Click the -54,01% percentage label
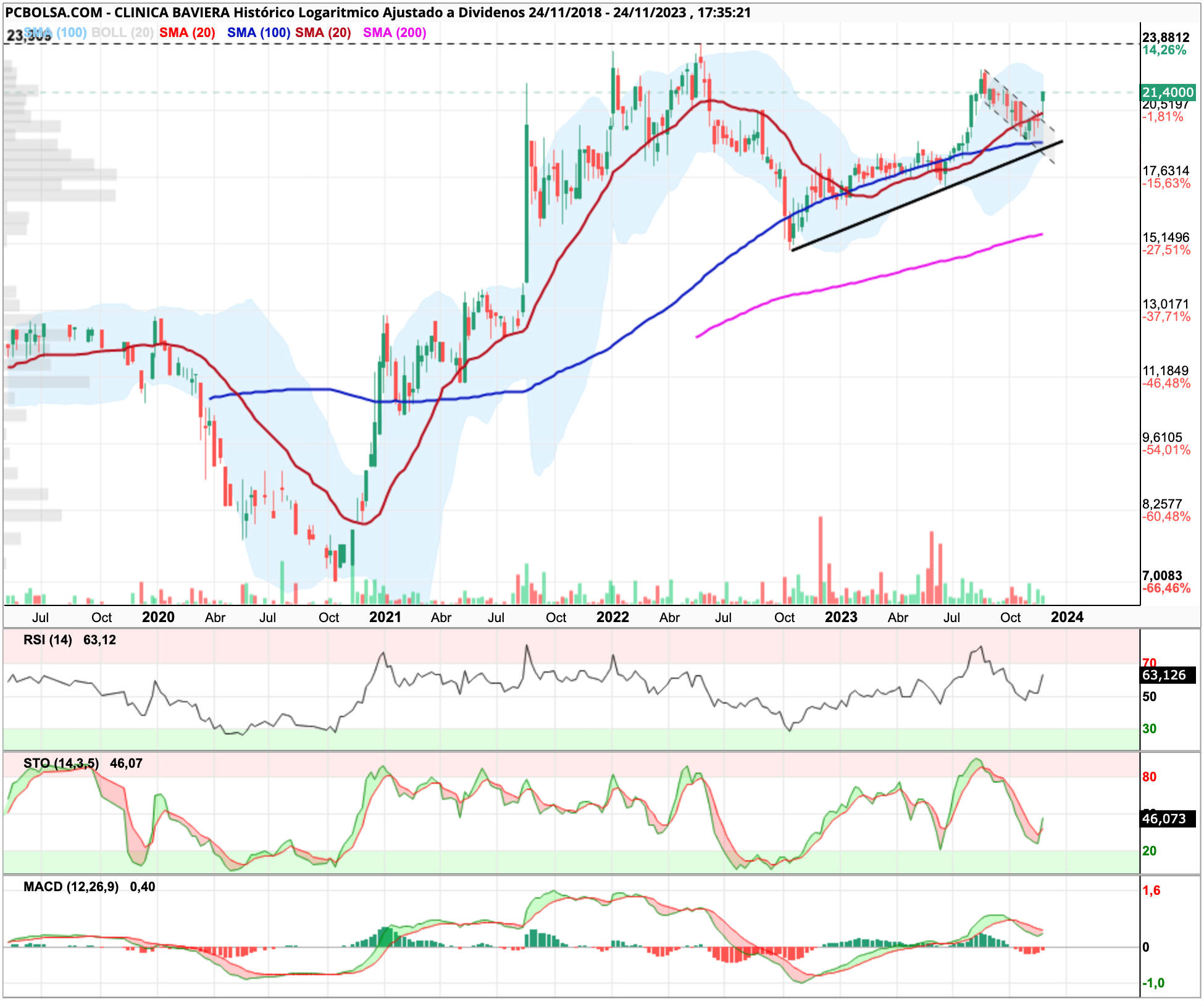The height and width of the screenshot is (1001, 1204). [x=1166, y=450]
